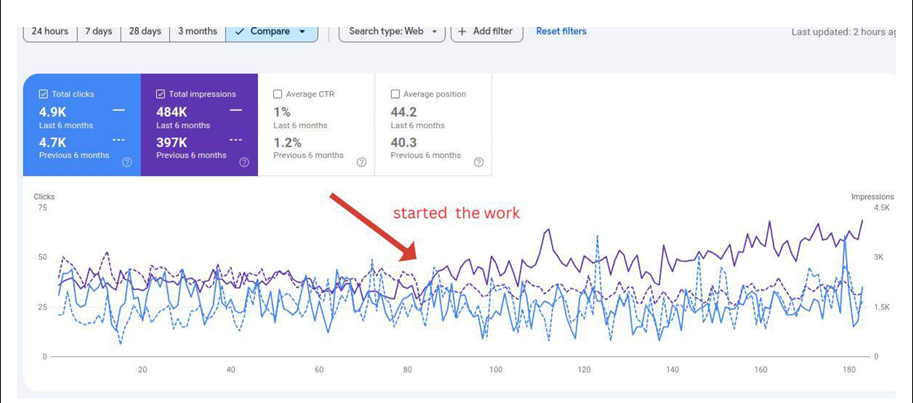Click help icon in Total impressions card
This screenshot has height=403, width=913.
(244, 162)
